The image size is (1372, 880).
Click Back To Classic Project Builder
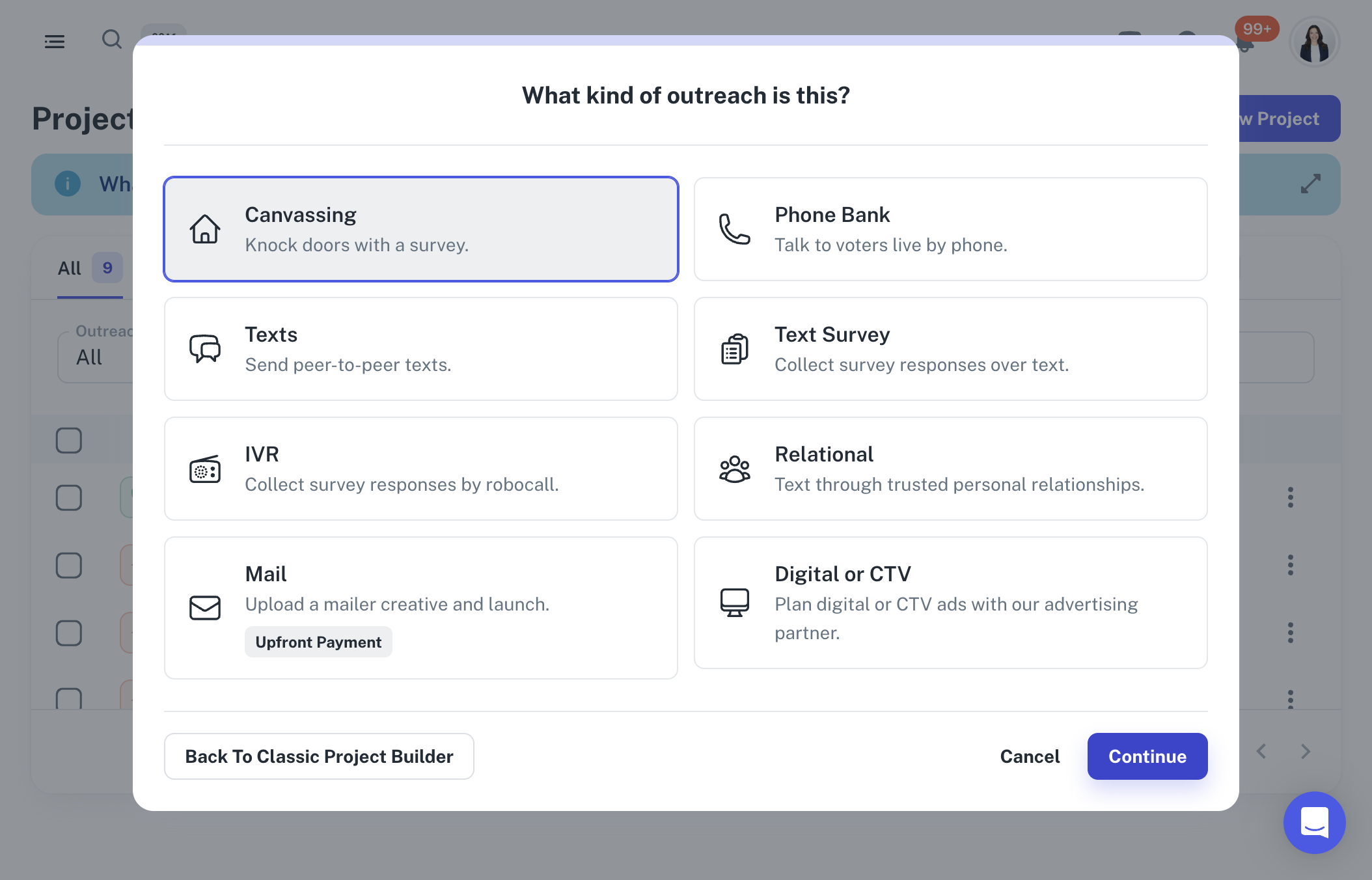point(319,756)
